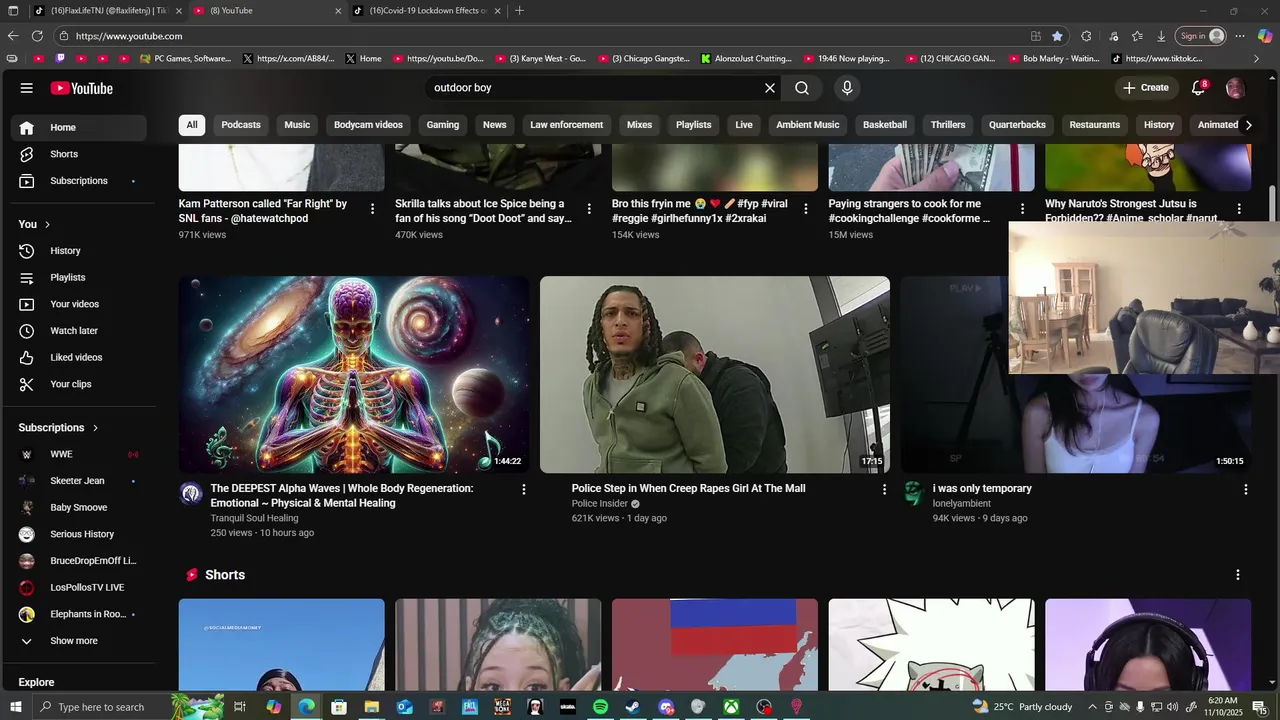Open Spotify from the taskbar

click(600, 707)
